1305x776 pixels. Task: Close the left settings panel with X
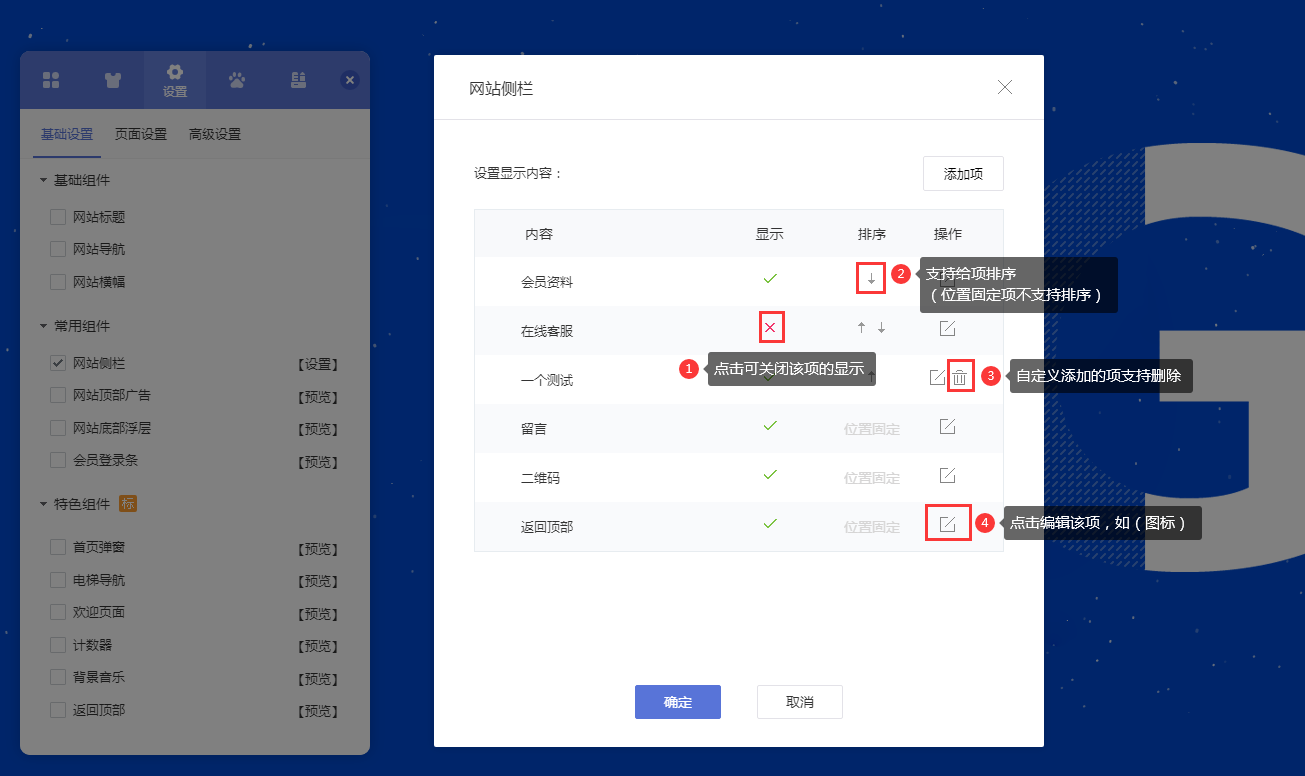pyautogui.click(x=349, y=80)
